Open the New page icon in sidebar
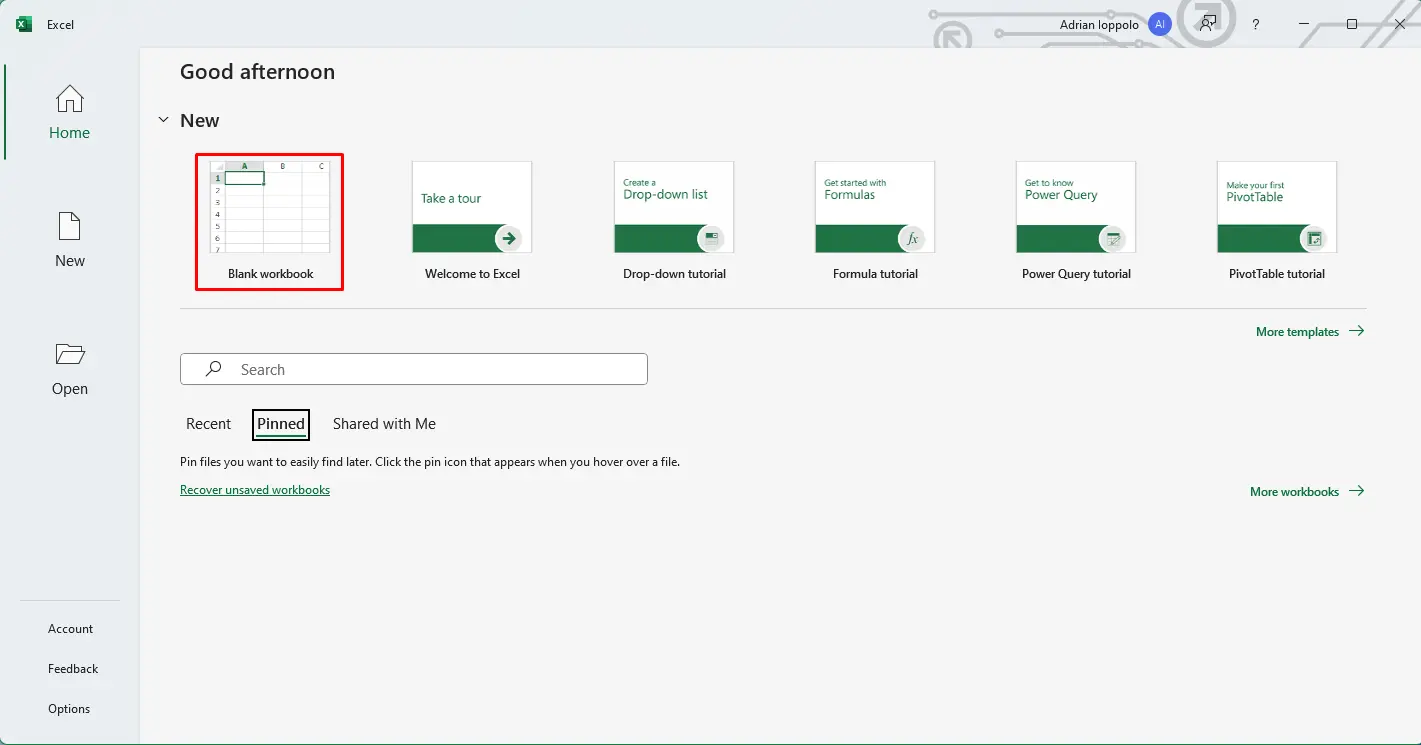 tap(69, 227)
